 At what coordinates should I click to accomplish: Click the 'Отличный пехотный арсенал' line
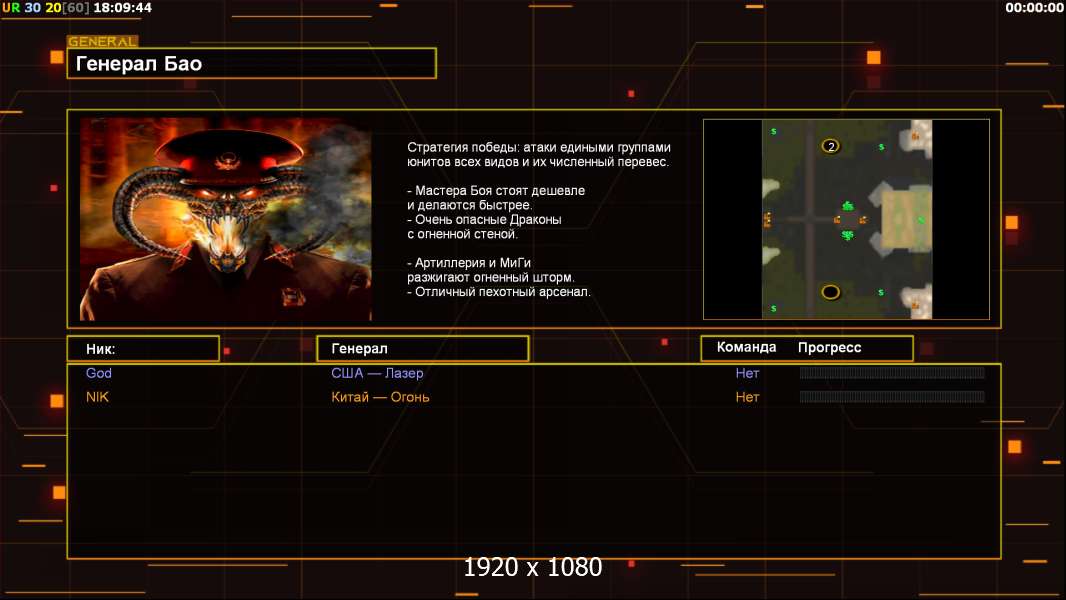click(x=499, y=292)
